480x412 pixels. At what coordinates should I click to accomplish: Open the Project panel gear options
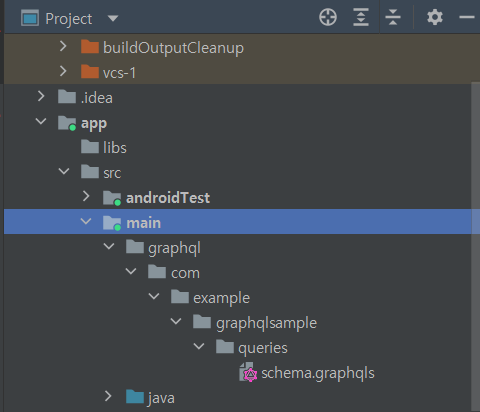click(x=435, y=17)
